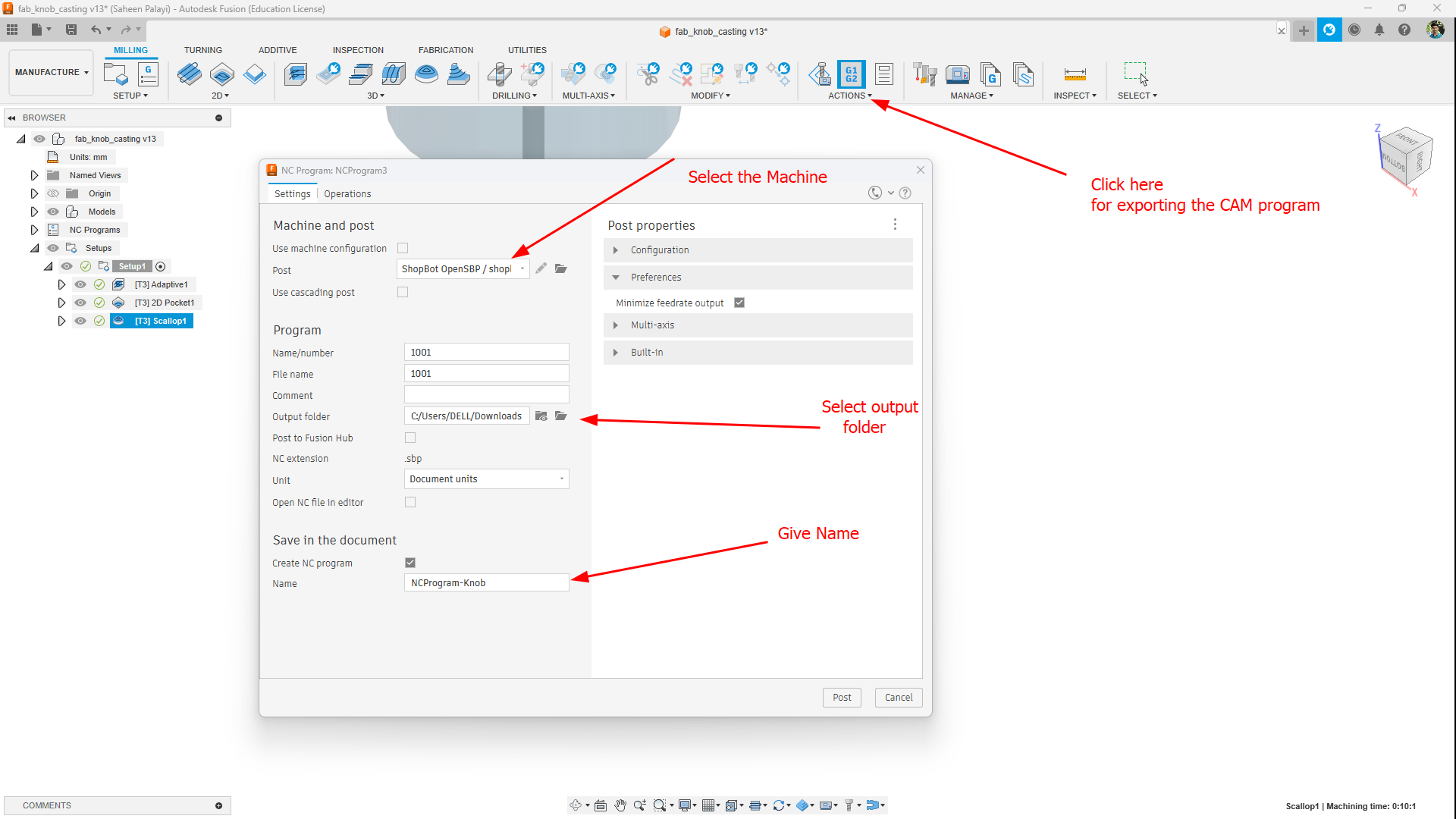
Task: Open Post properties three-dot menu
Action: click(895, 224)
